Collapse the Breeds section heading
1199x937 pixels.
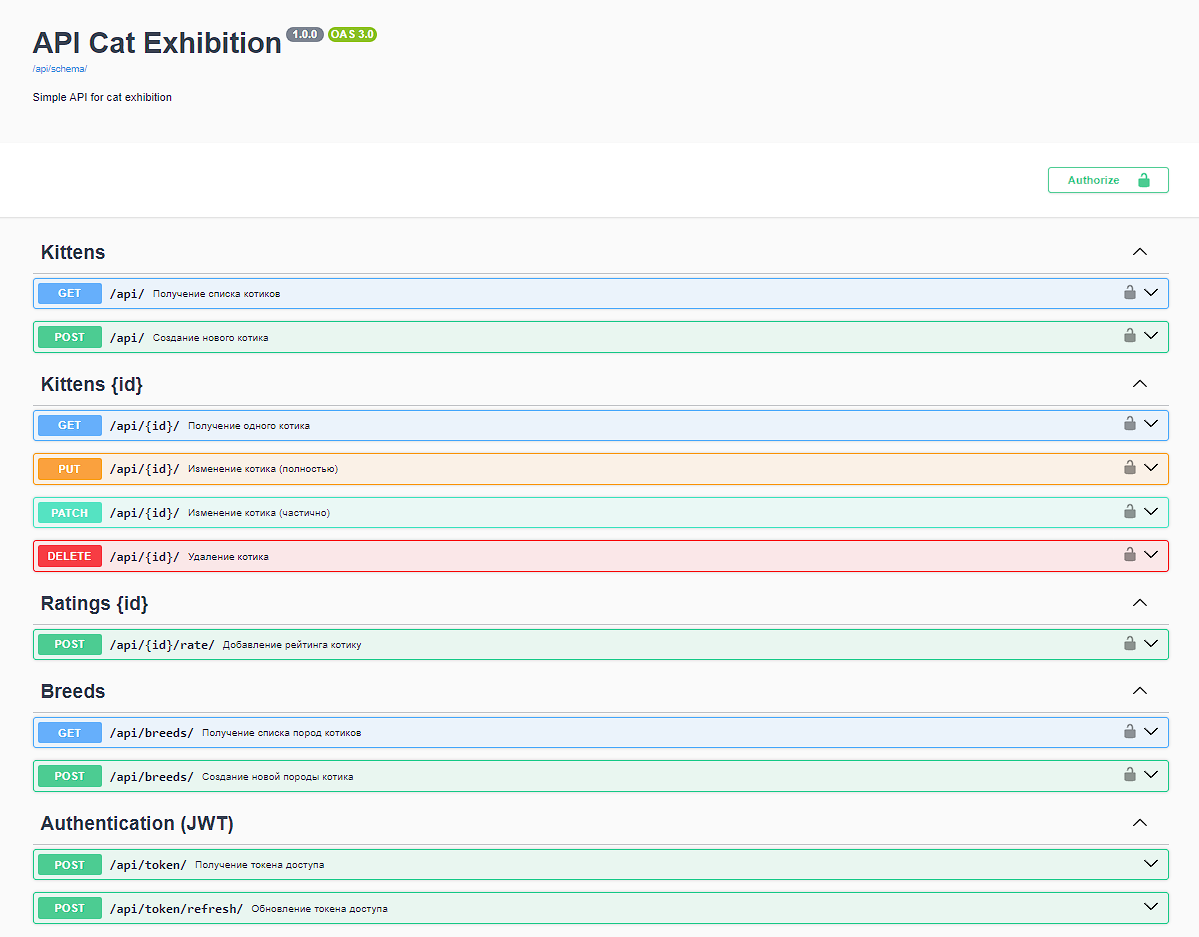coord(601,691)
